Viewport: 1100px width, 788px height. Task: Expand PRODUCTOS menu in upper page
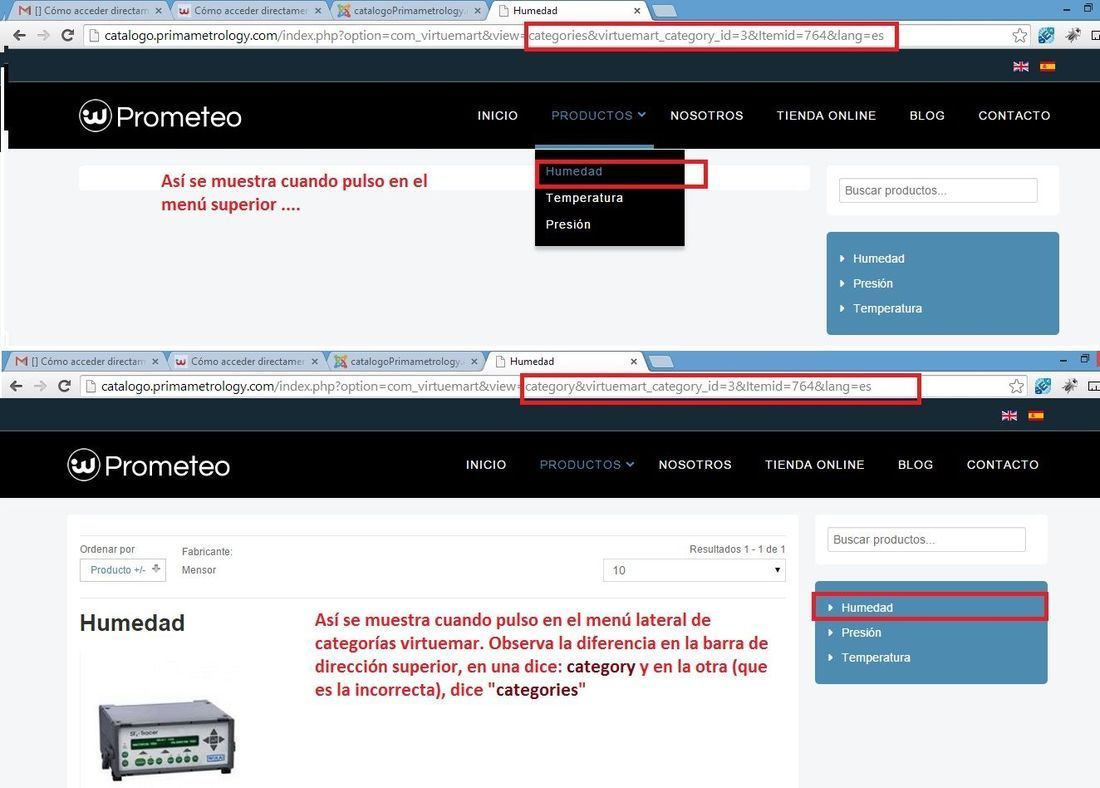[598, 116]
